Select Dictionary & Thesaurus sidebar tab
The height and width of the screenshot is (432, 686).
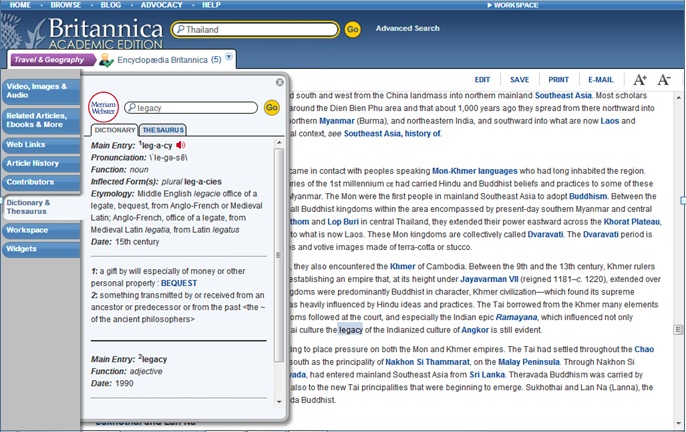42,207
